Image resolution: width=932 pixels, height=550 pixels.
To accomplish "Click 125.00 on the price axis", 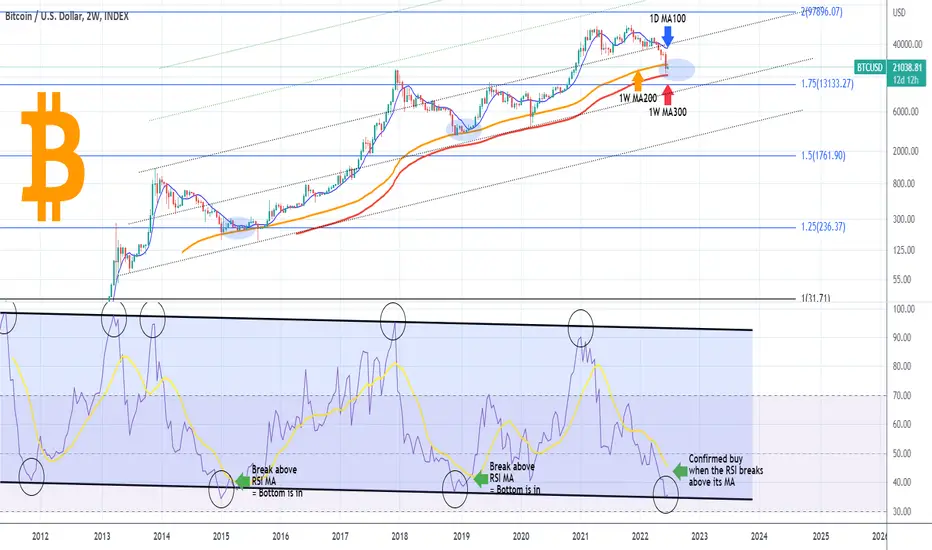I will click(x=903, y=250).
